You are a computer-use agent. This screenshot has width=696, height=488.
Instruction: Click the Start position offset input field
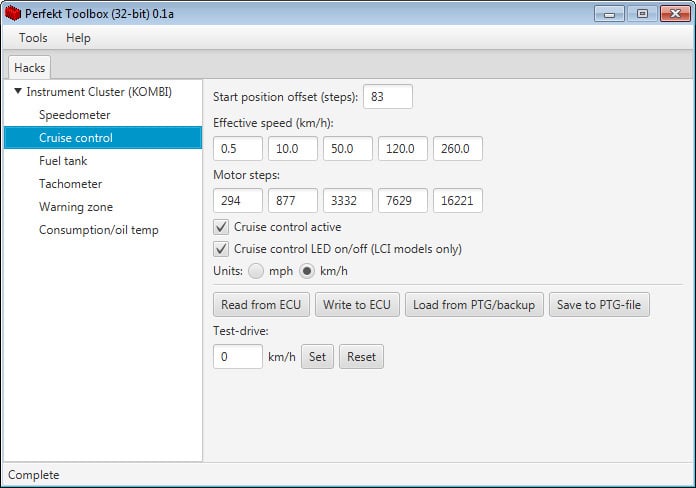pyautogui.click(x=387, y=97)
